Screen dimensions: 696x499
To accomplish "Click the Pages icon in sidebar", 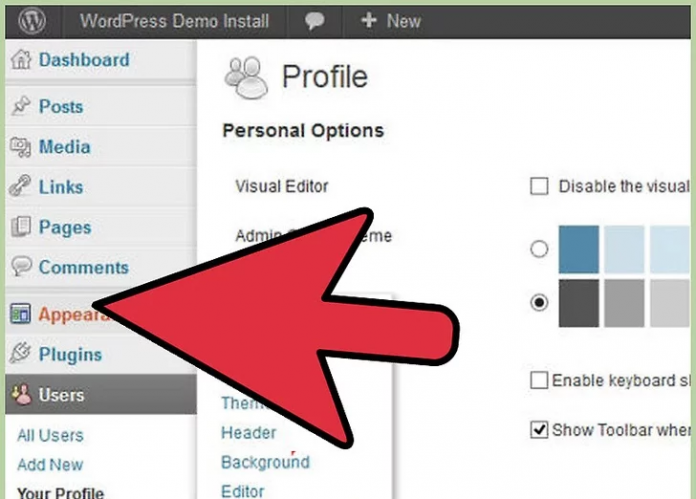I will pyautogui.click(x=20, y=227).
